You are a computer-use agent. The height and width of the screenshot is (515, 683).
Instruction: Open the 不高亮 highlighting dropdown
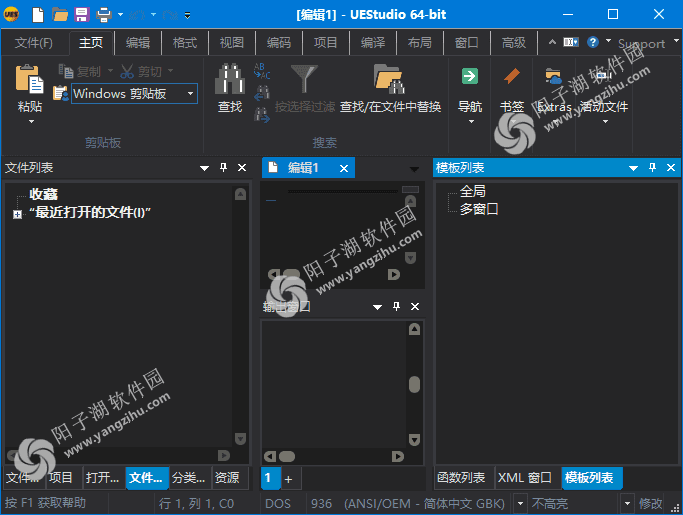click(x=627, y=504)
